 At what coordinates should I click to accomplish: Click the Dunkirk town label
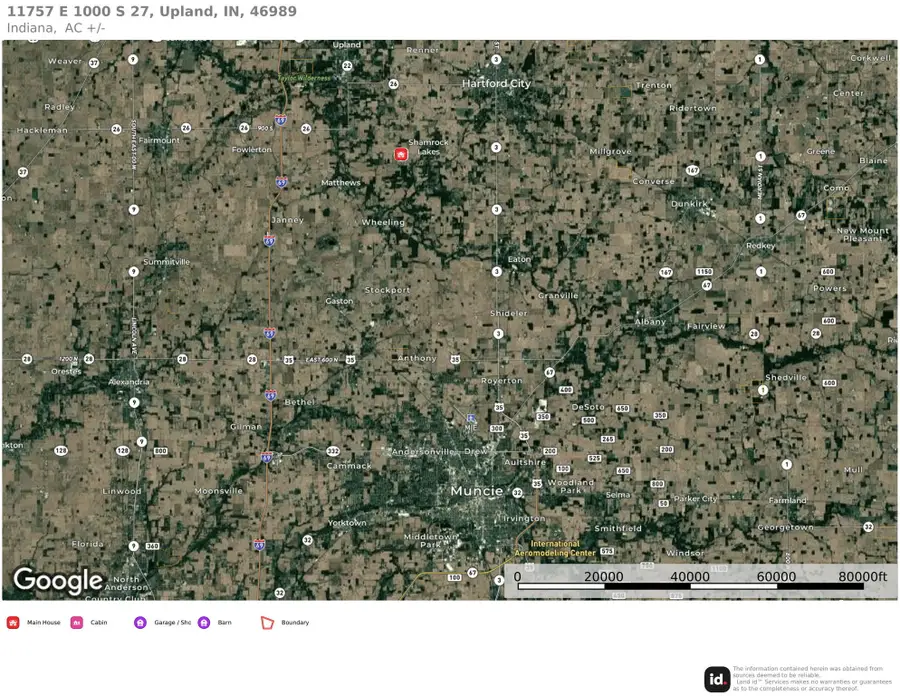coord(689,203)
